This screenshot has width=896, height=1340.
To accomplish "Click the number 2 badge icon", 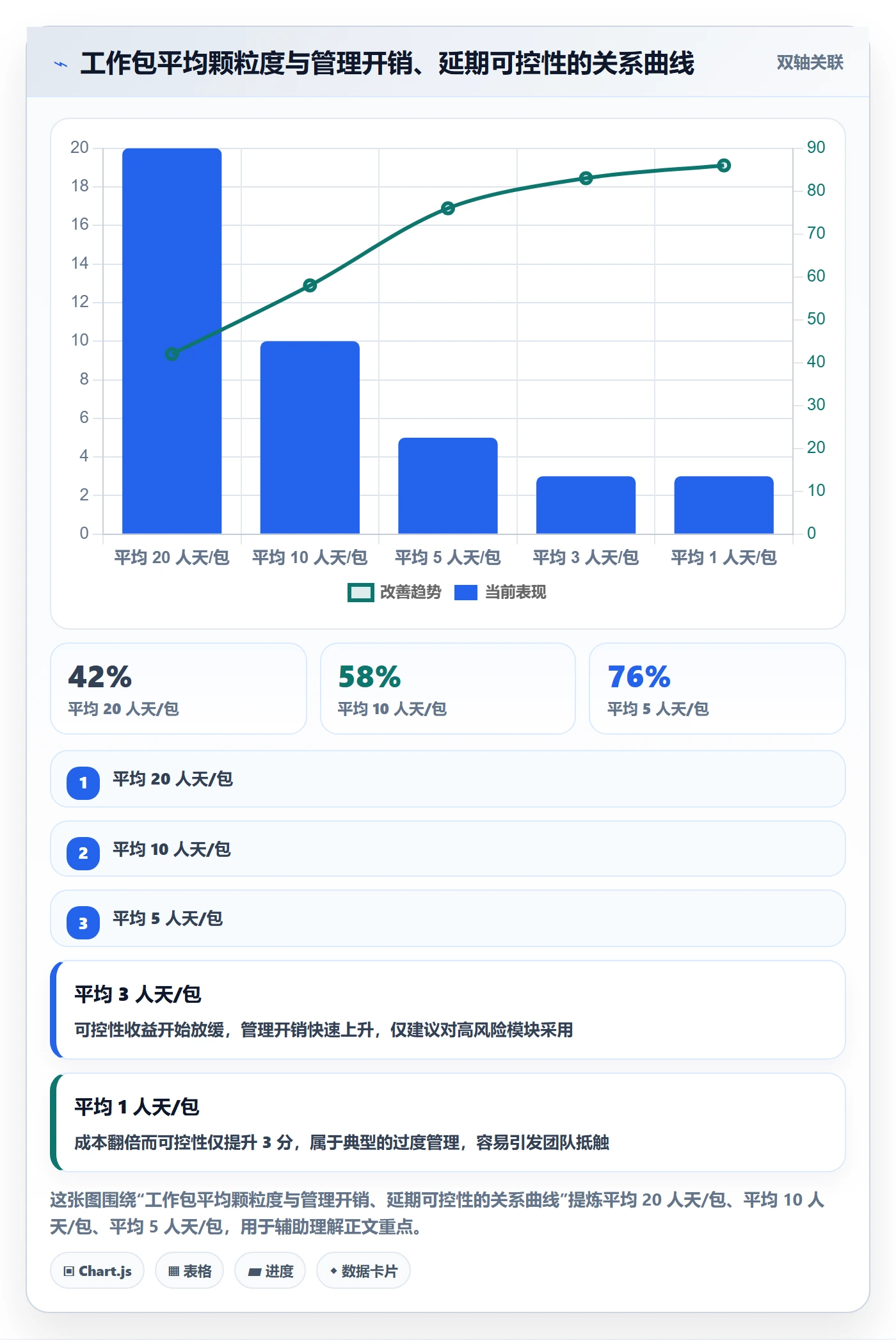I will 83,853.
